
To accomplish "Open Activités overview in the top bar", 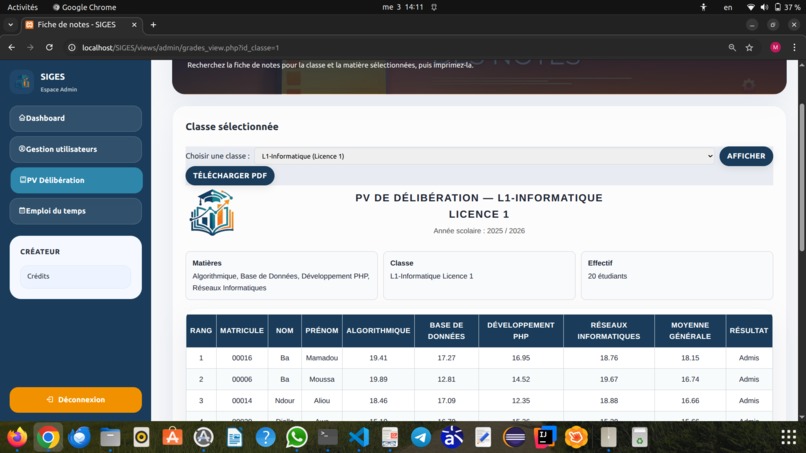I will pyautogui.click(x=23, y=7).
